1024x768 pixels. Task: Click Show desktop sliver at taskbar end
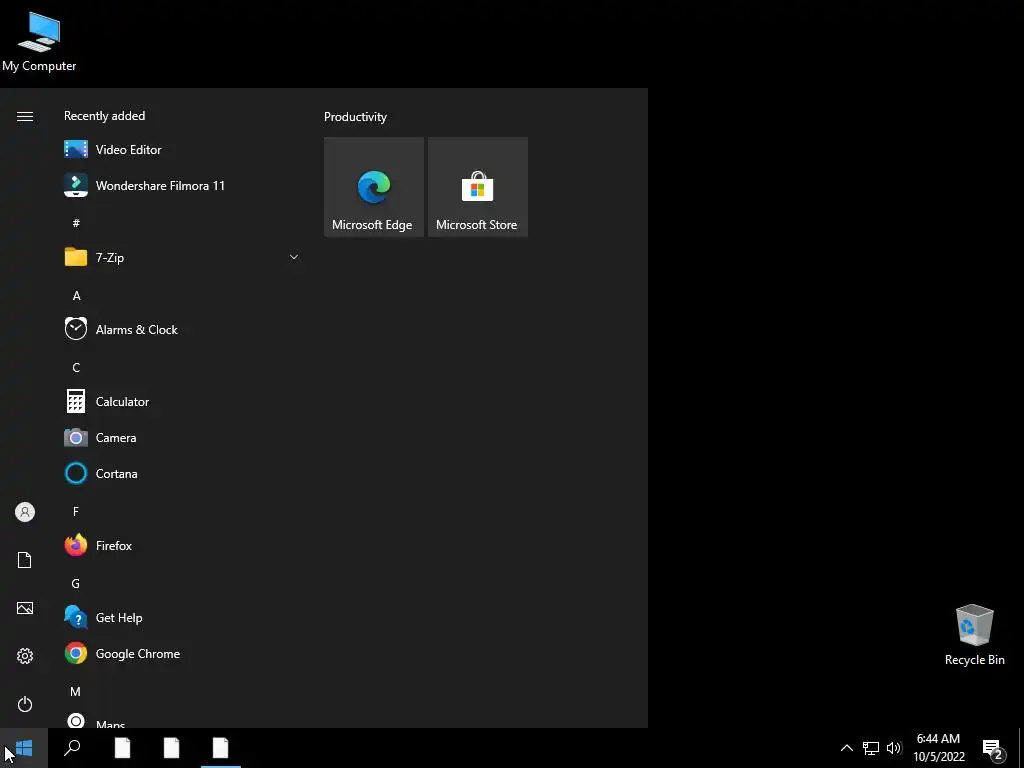pos(1021,748)
